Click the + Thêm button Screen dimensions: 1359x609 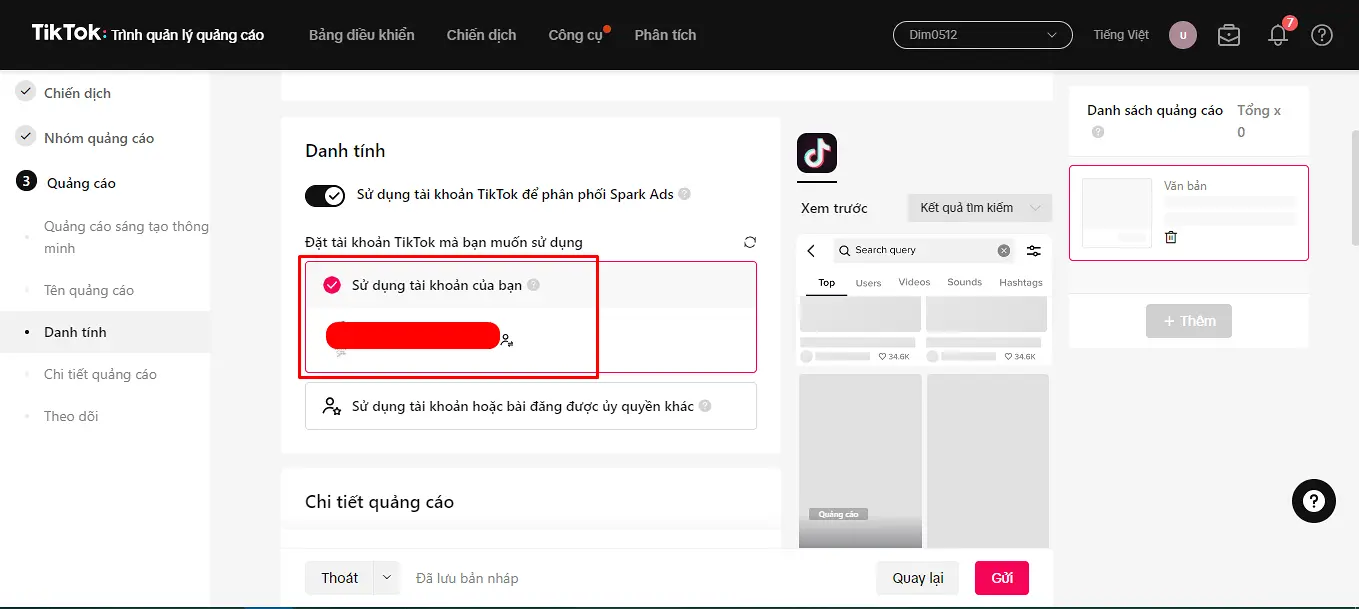tap(1189, 321)
